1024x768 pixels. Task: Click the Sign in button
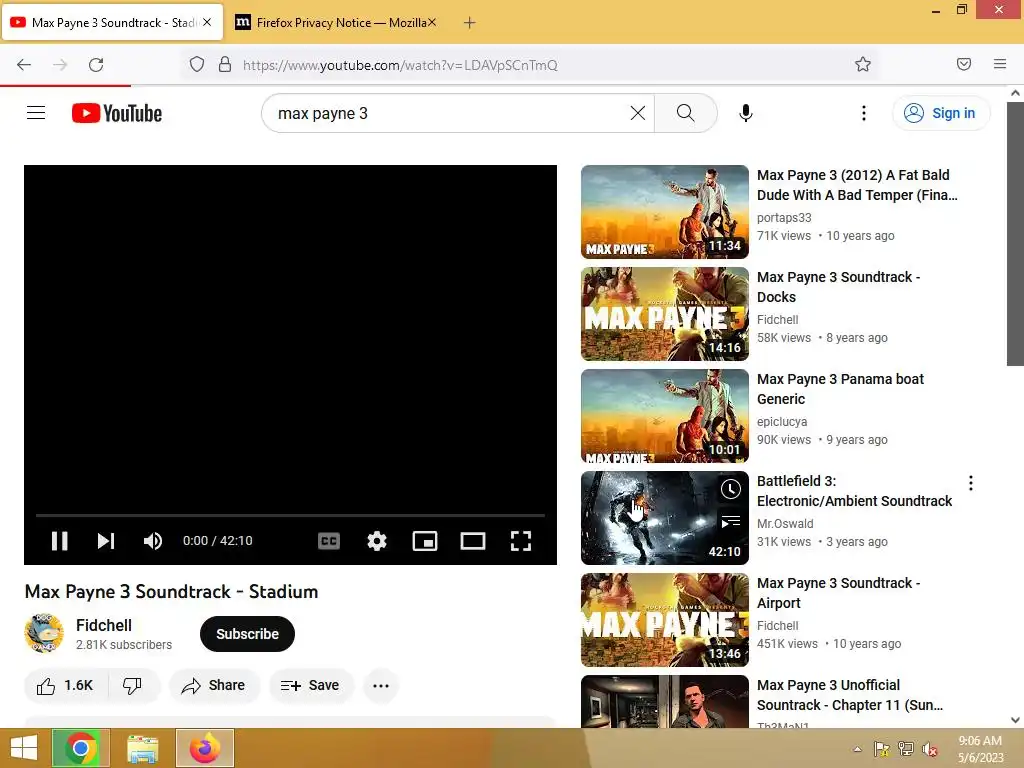(x=941, y=113)
